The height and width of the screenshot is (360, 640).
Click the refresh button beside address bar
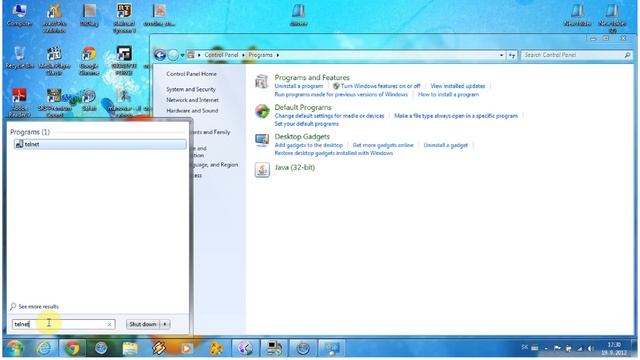(x=512, y=55)
